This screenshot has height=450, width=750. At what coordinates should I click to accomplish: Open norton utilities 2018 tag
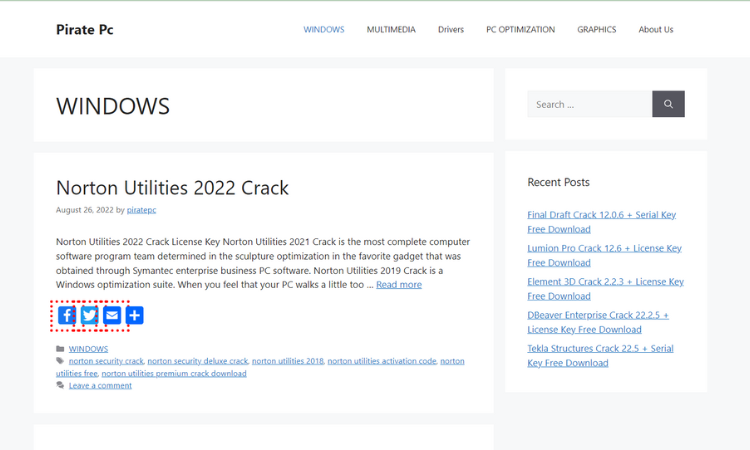click(288, 361)
